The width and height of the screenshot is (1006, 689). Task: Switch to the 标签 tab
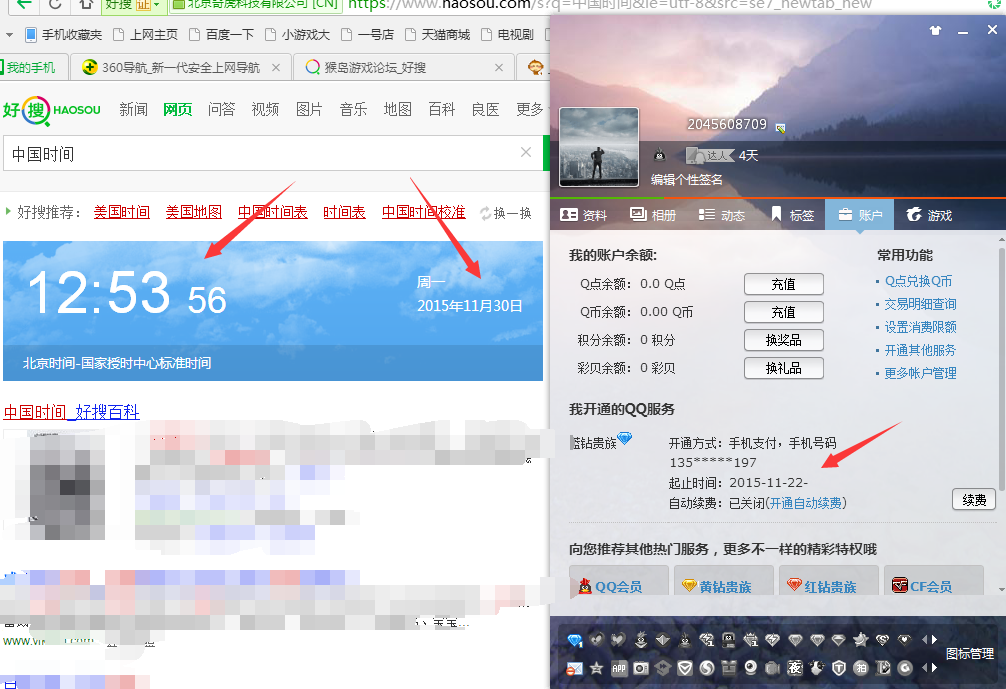tap(792, 215)
